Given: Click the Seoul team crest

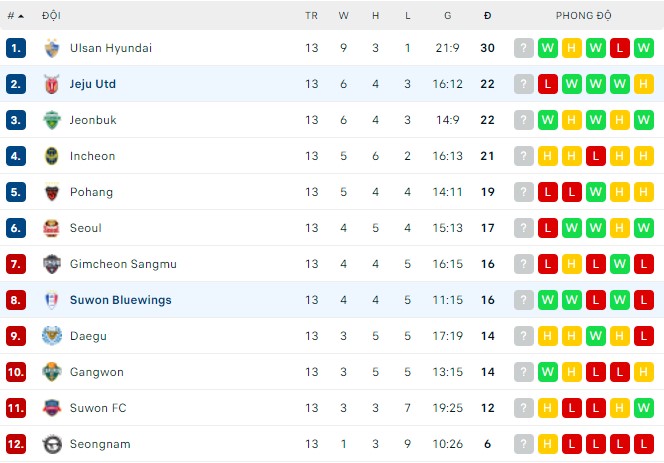Looking at the screenshot, I should (x=53, y=228).
